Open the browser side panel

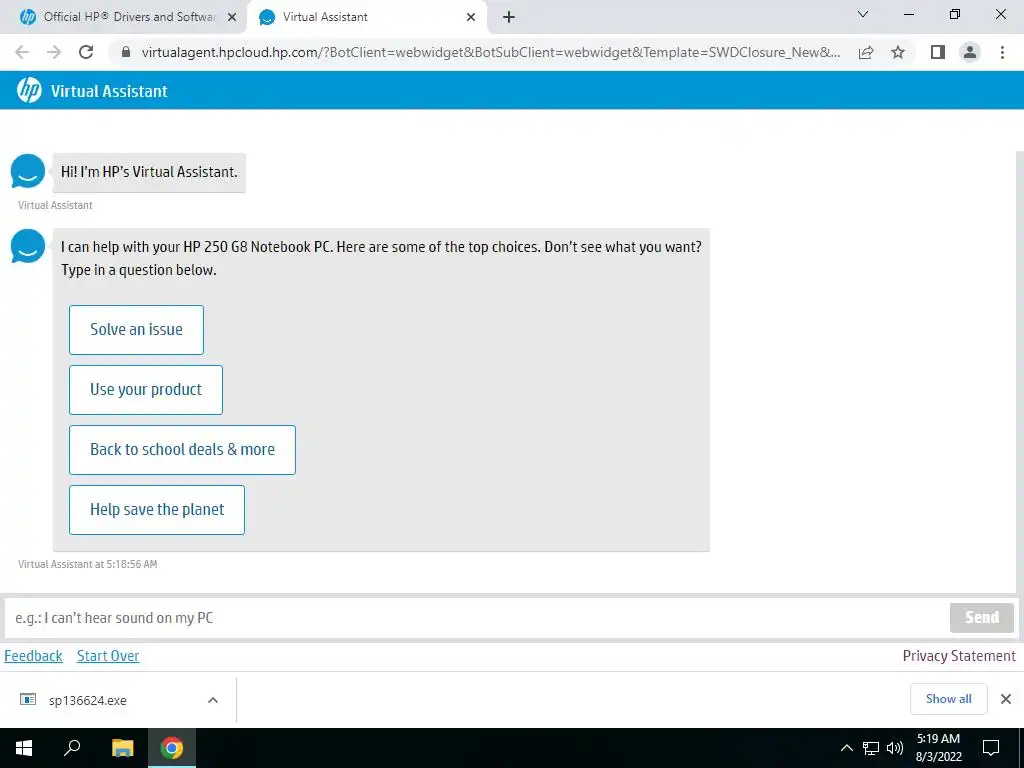[x=938, y=52]
